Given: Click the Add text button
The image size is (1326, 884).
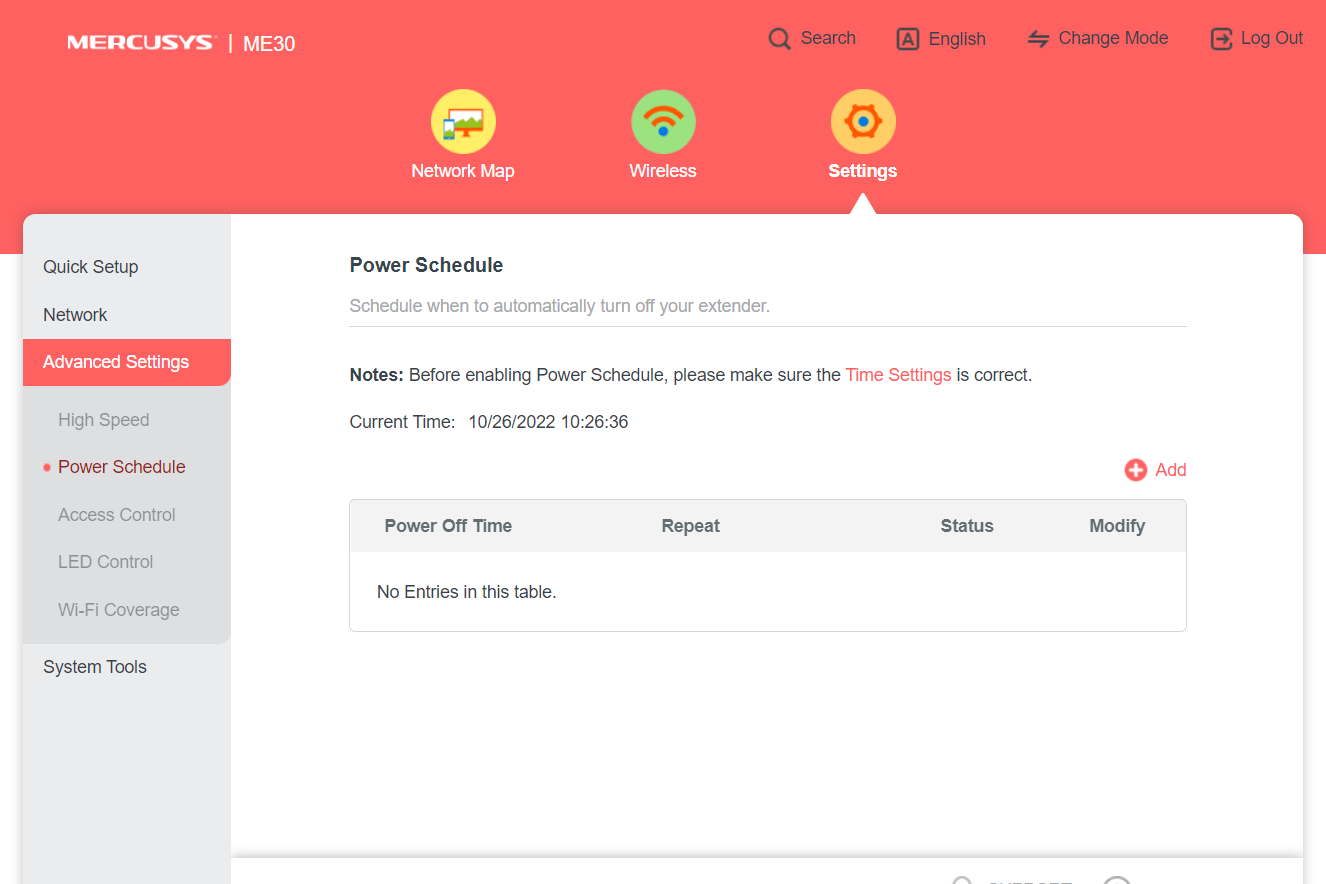Looking at the screenshot, I should point(1171,470).
